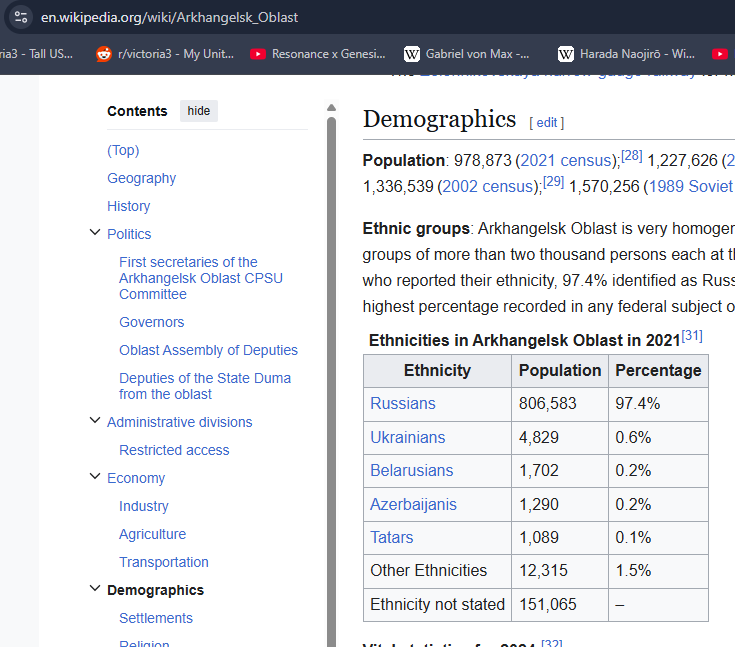Select the Ethnicity not stated row label
This screenshot has width=735, height=647.
437,605
